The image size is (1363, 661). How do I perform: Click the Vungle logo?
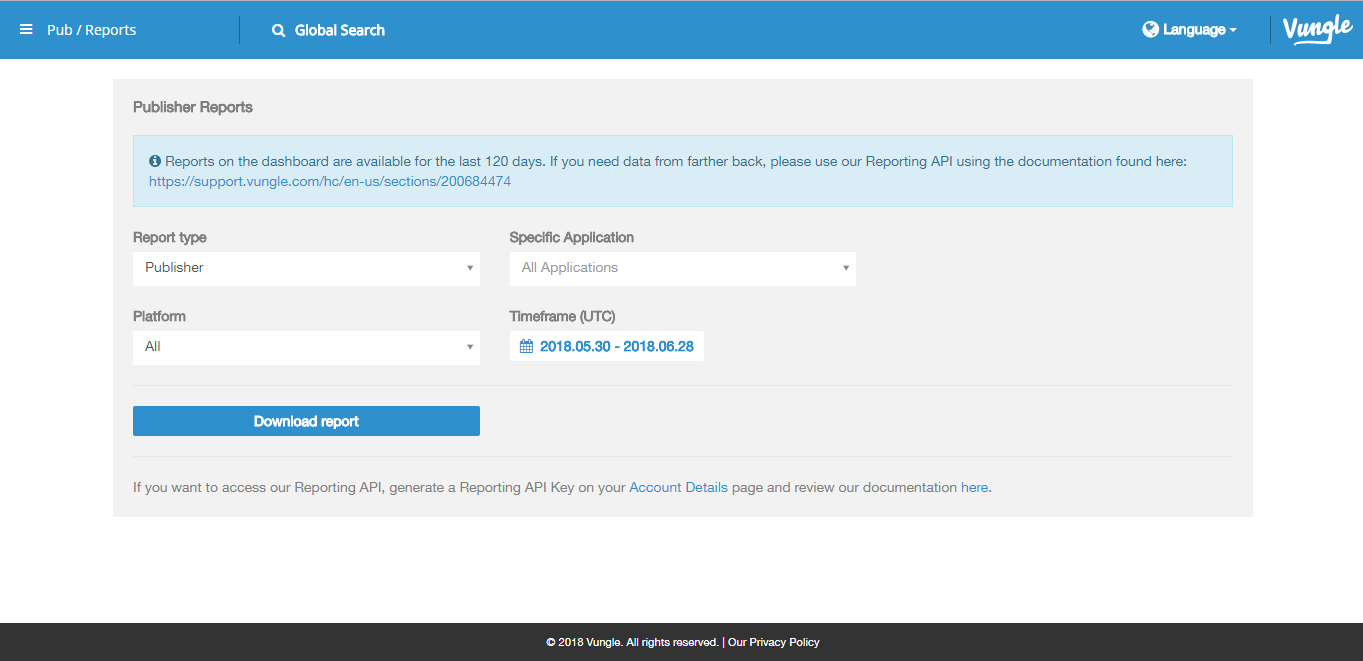(1317, 30)
